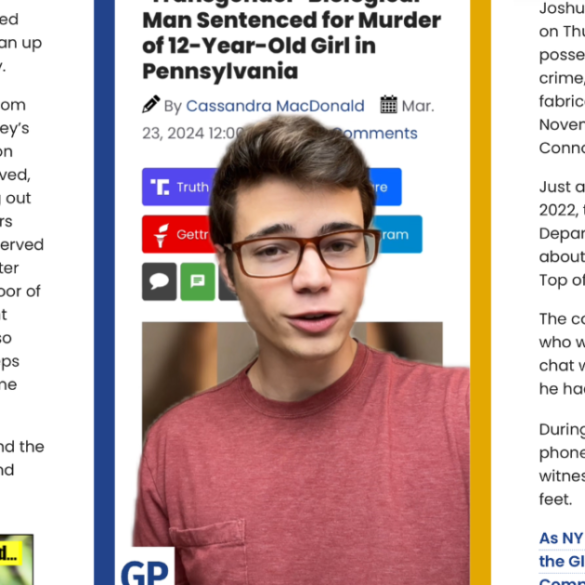
Task: Click the green chat message icon
Action: 198,282
